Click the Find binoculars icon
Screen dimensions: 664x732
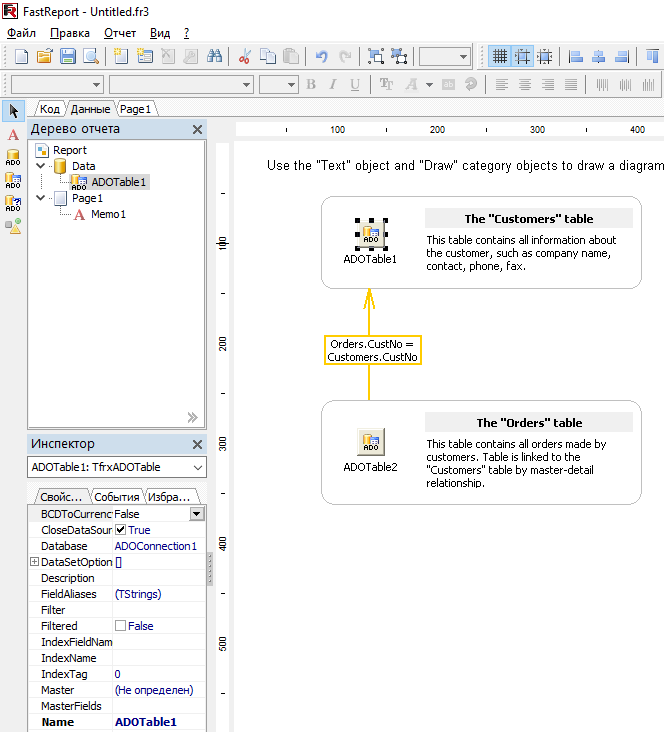214,57
